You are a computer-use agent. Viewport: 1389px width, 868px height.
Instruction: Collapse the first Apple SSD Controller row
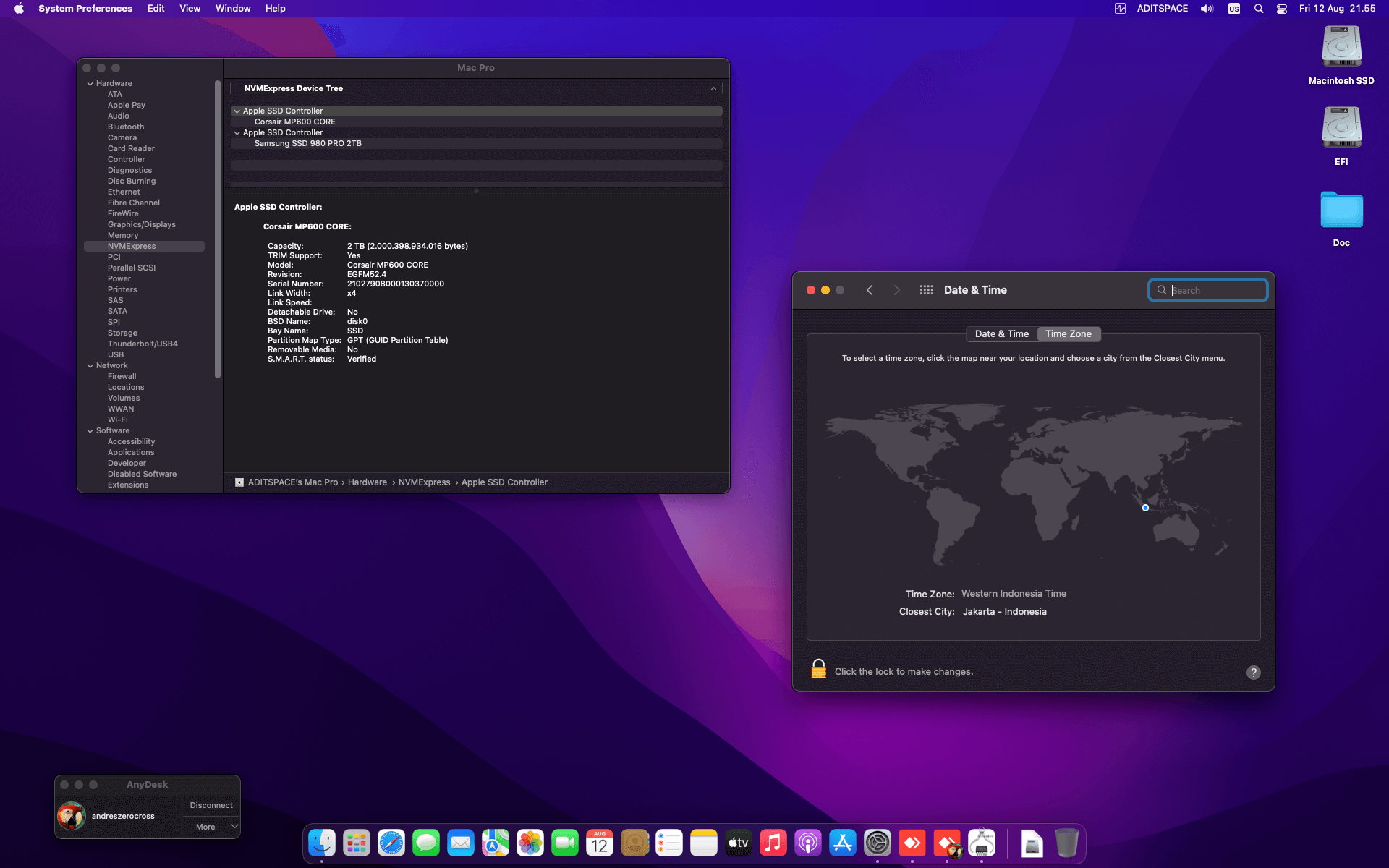[x=237, y=111]
